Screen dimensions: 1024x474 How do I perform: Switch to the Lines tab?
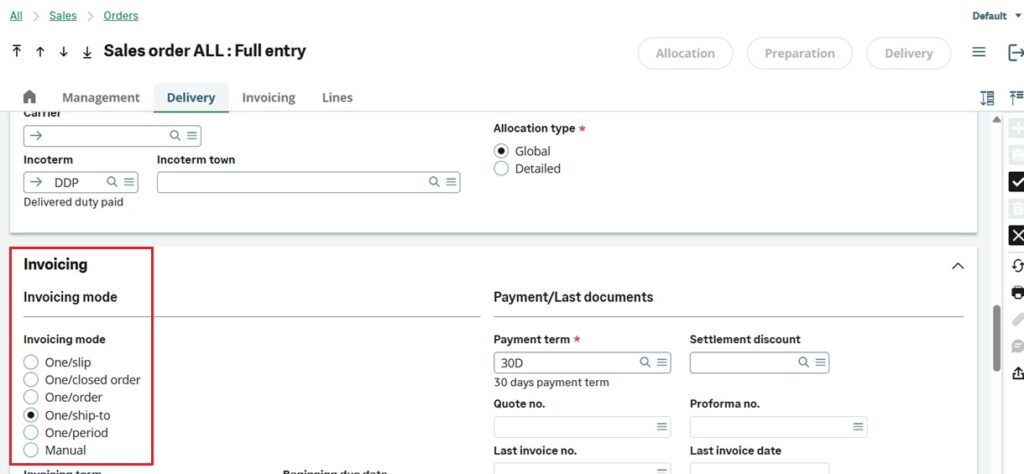tap(337, 97)
